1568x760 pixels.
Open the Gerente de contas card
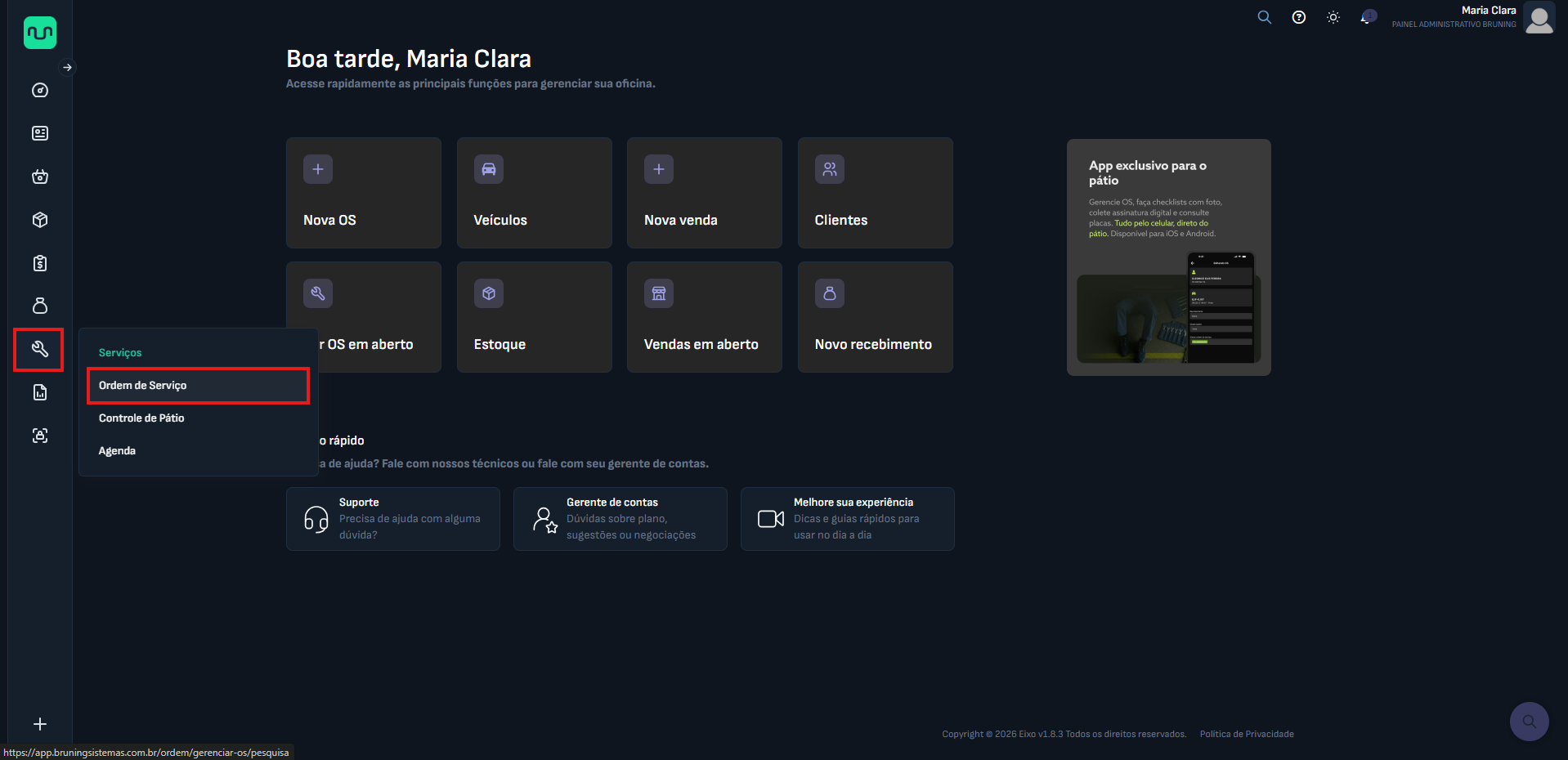pyautogui.click(x=620, y=519)
